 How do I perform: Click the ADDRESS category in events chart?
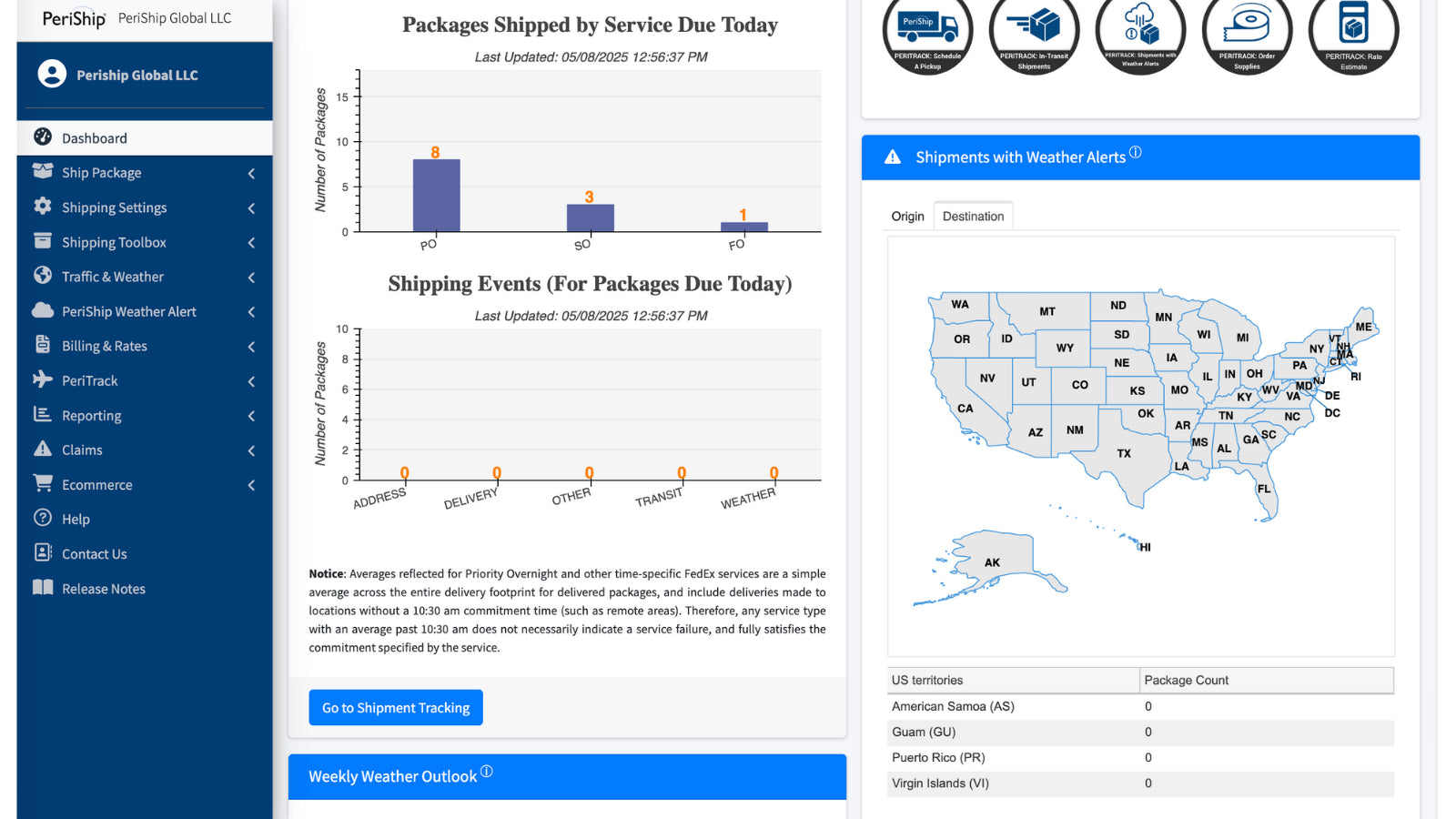379,498
